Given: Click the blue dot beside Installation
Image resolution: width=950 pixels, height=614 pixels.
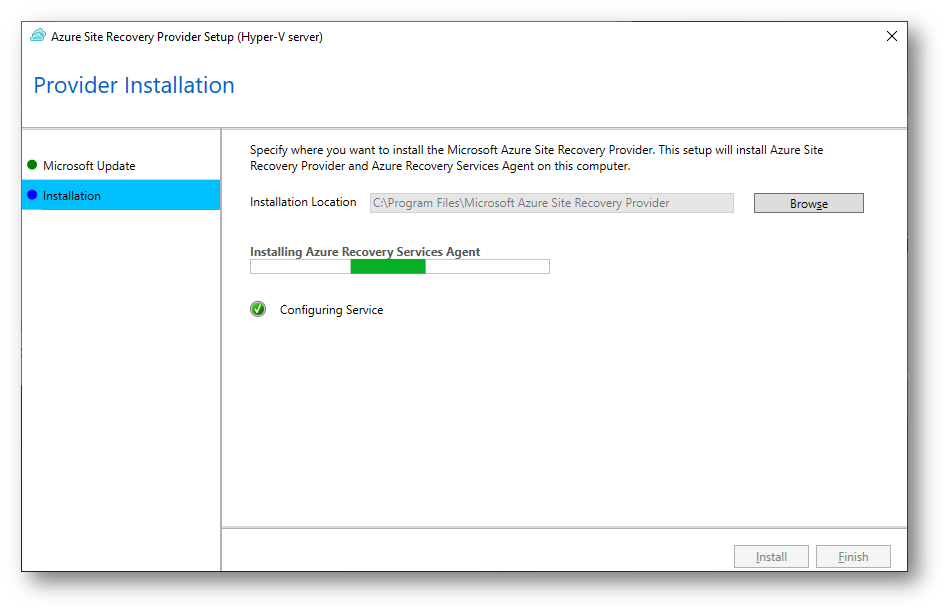Looking at the screenshot, I should click(x=32, y=195).
